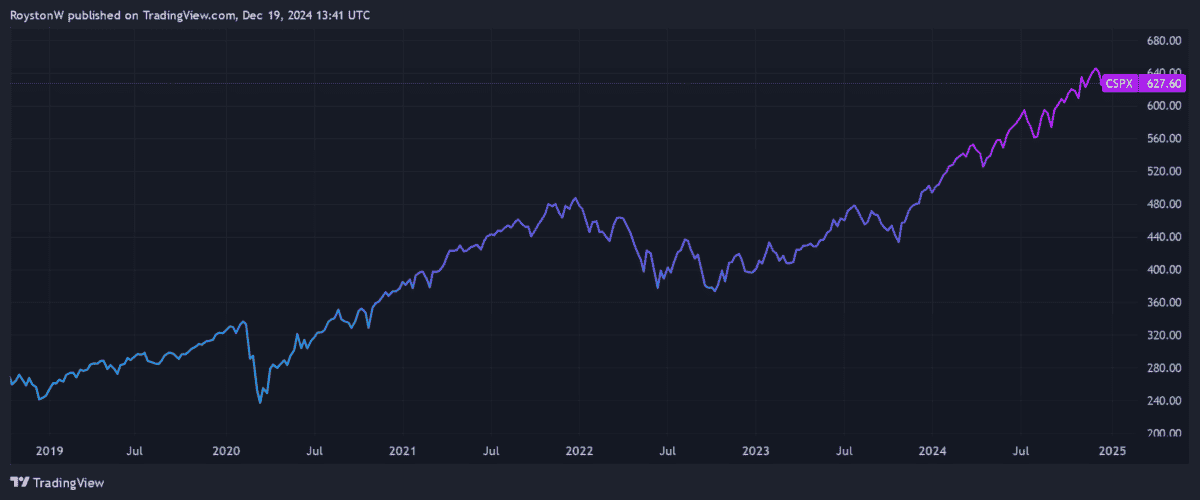Image resolution: width=1200 pixels, height=500 pixels.
Task: Click the early 2020 crash low point
Action: 260,402
